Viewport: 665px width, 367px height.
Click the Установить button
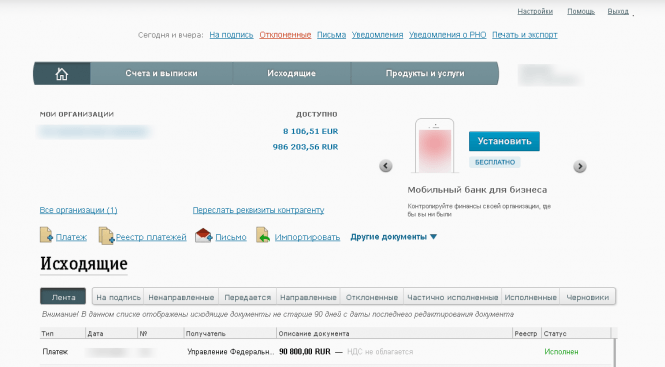(x=504, y=141)
